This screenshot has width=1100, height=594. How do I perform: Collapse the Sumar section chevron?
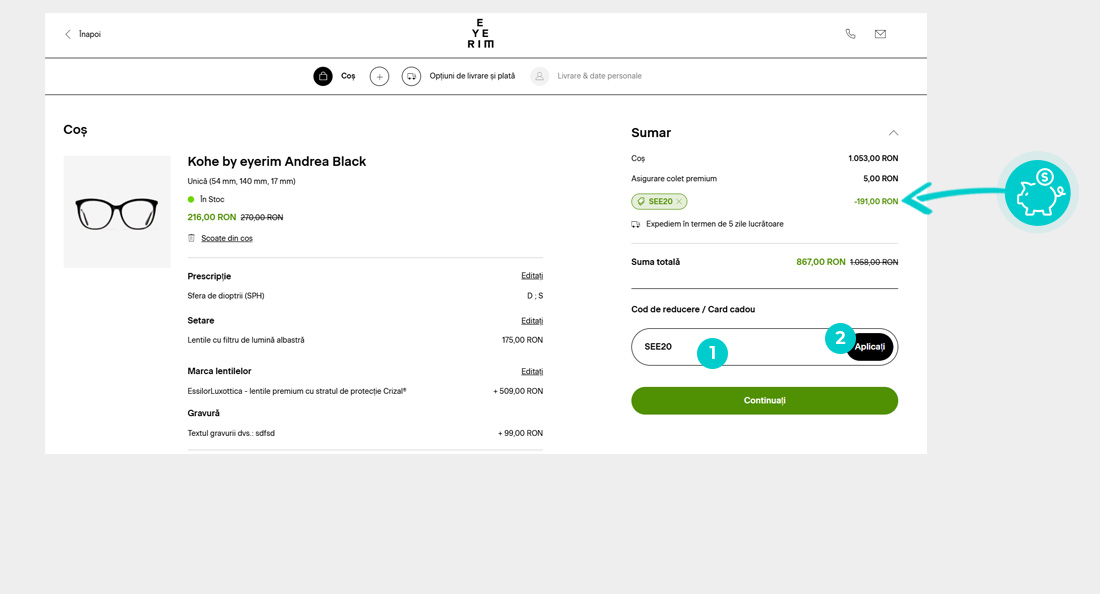pos(893,133)
